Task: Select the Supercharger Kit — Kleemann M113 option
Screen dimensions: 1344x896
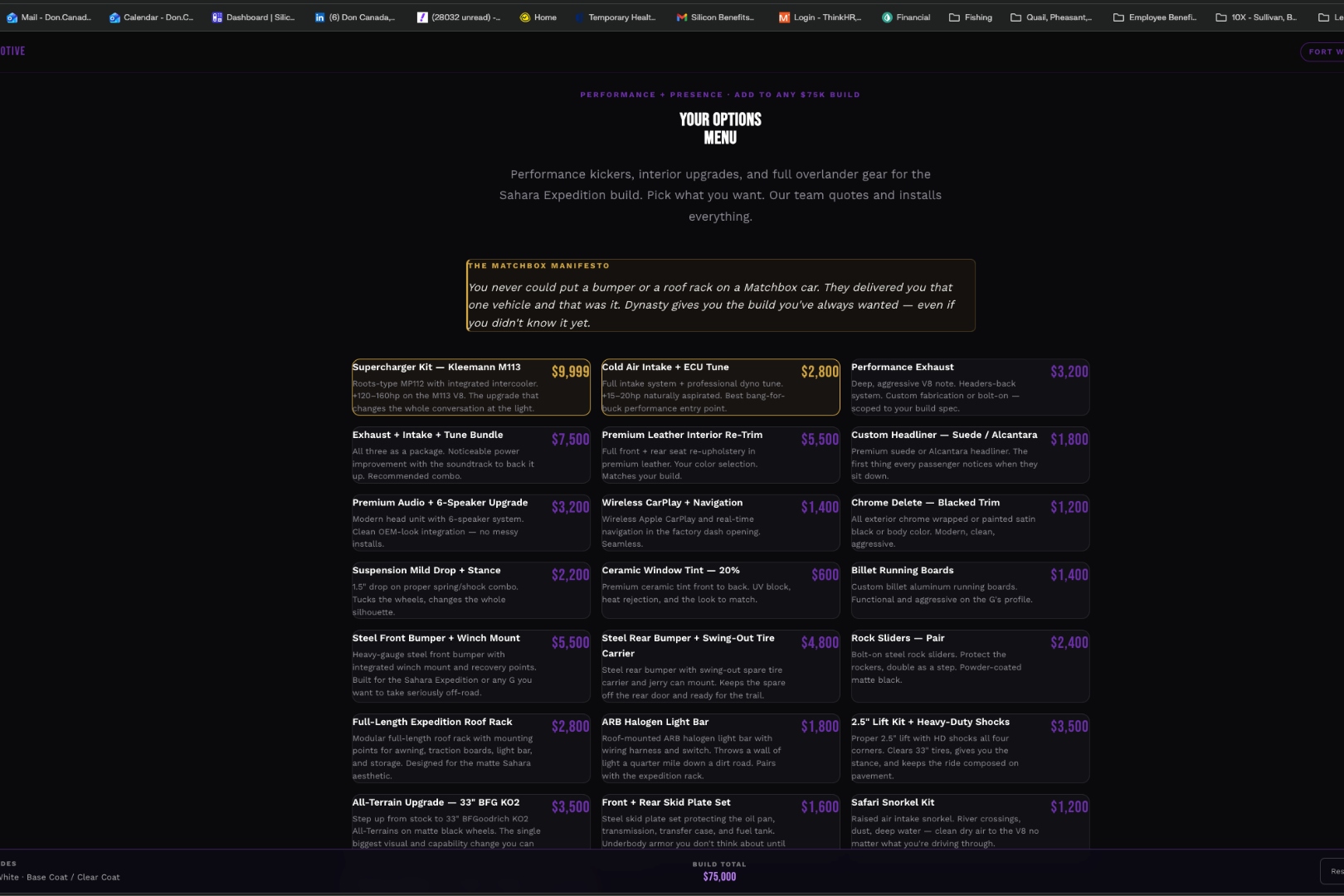Action: pos(471,387)
